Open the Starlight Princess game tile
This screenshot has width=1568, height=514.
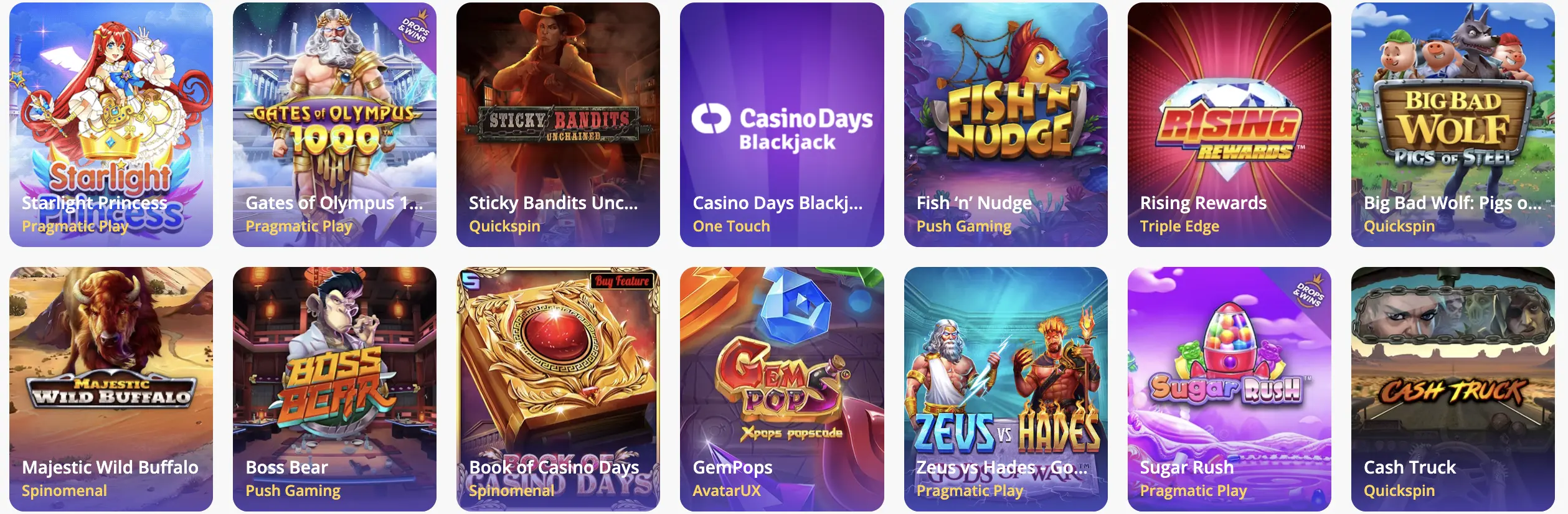tap(111, 124)
